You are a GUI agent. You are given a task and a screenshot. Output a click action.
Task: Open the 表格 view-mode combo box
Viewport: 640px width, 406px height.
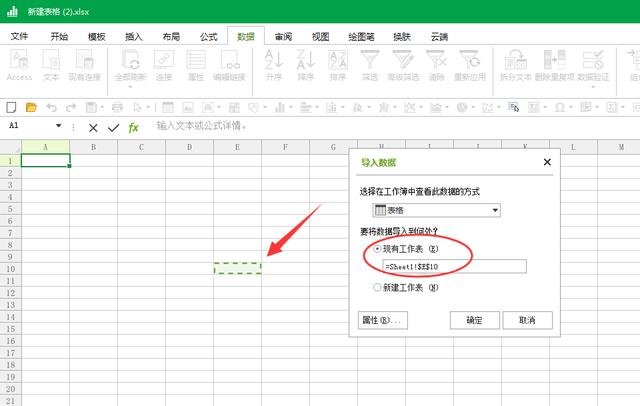pos(436,210)
